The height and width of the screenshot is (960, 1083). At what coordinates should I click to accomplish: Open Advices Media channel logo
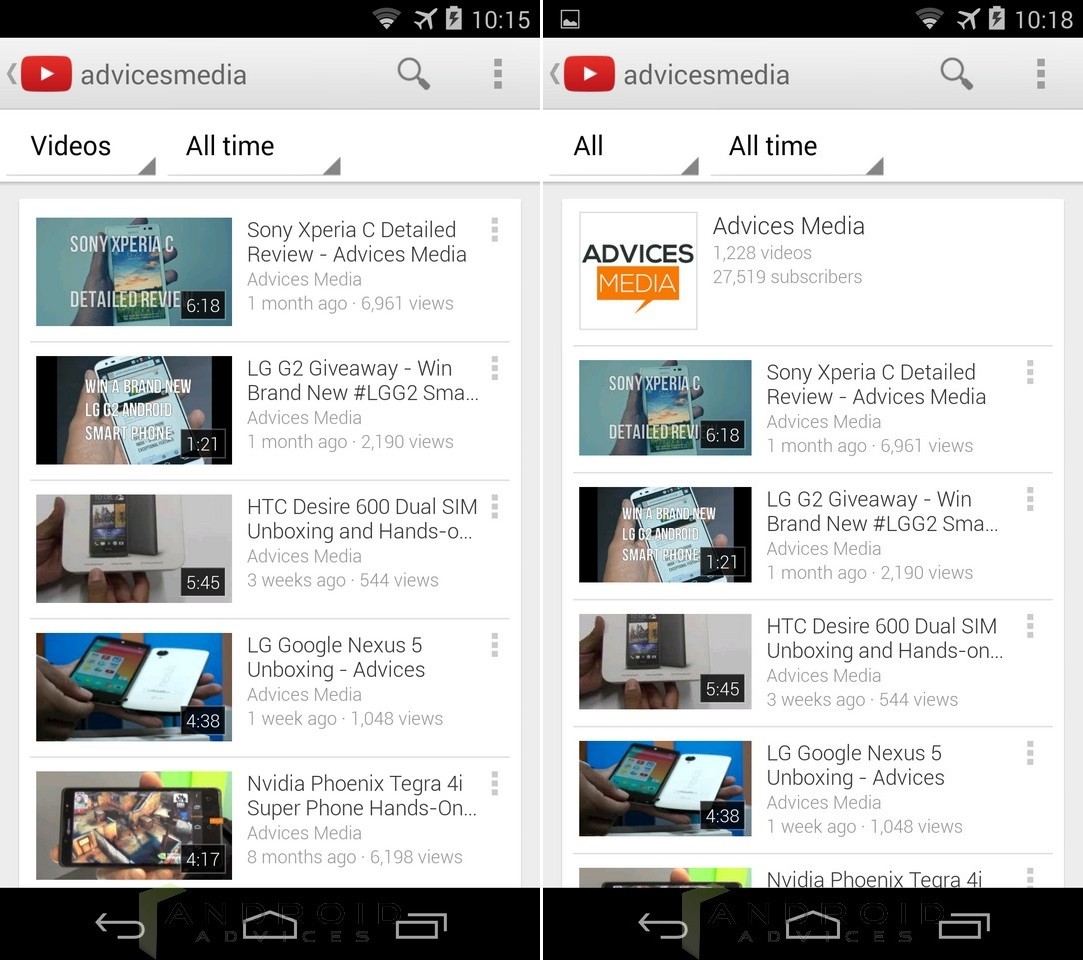(638, 271)
